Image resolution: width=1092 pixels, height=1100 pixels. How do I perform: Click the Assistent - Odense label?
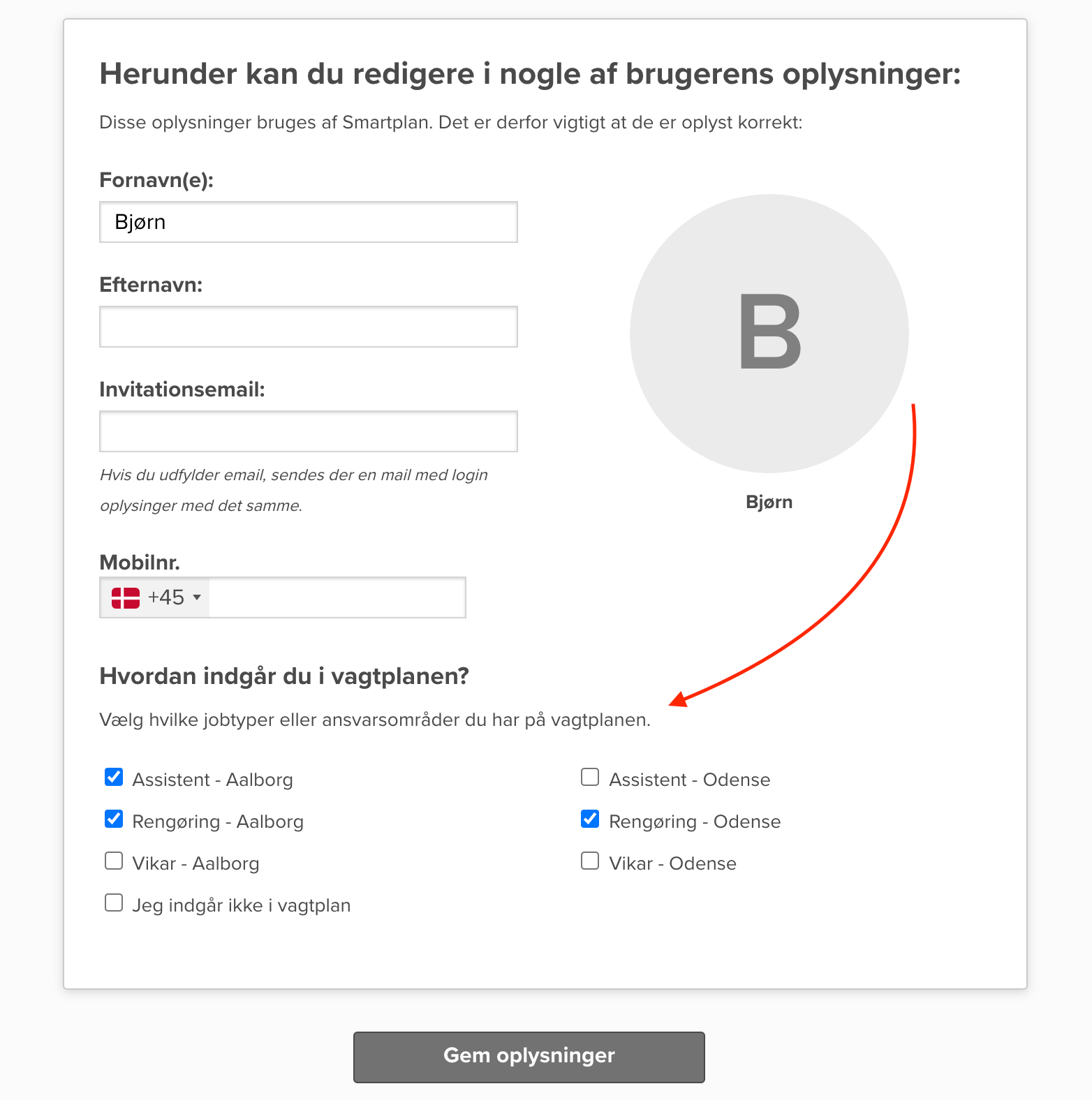pos(689,780)
